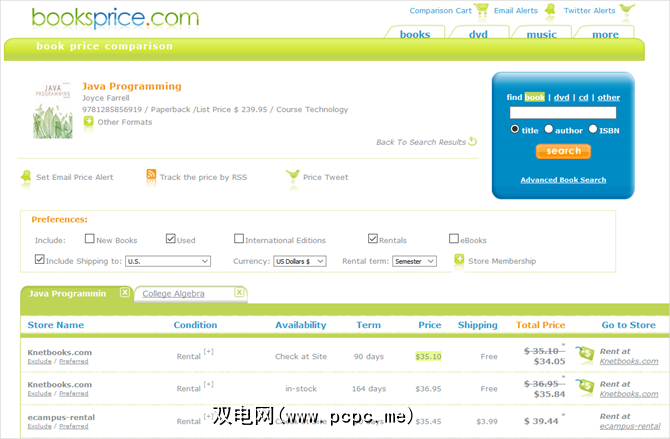
Task: Switch to the dvd tab
Action: click(479, 33)
